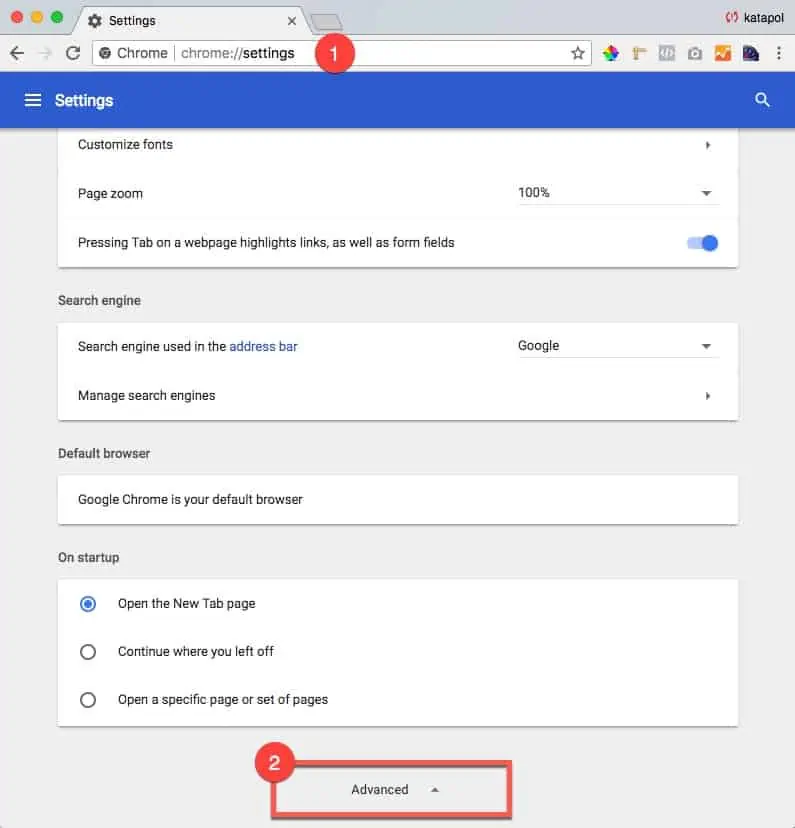
Task: Click the 'Settings' header title
Action: [84, 100]
